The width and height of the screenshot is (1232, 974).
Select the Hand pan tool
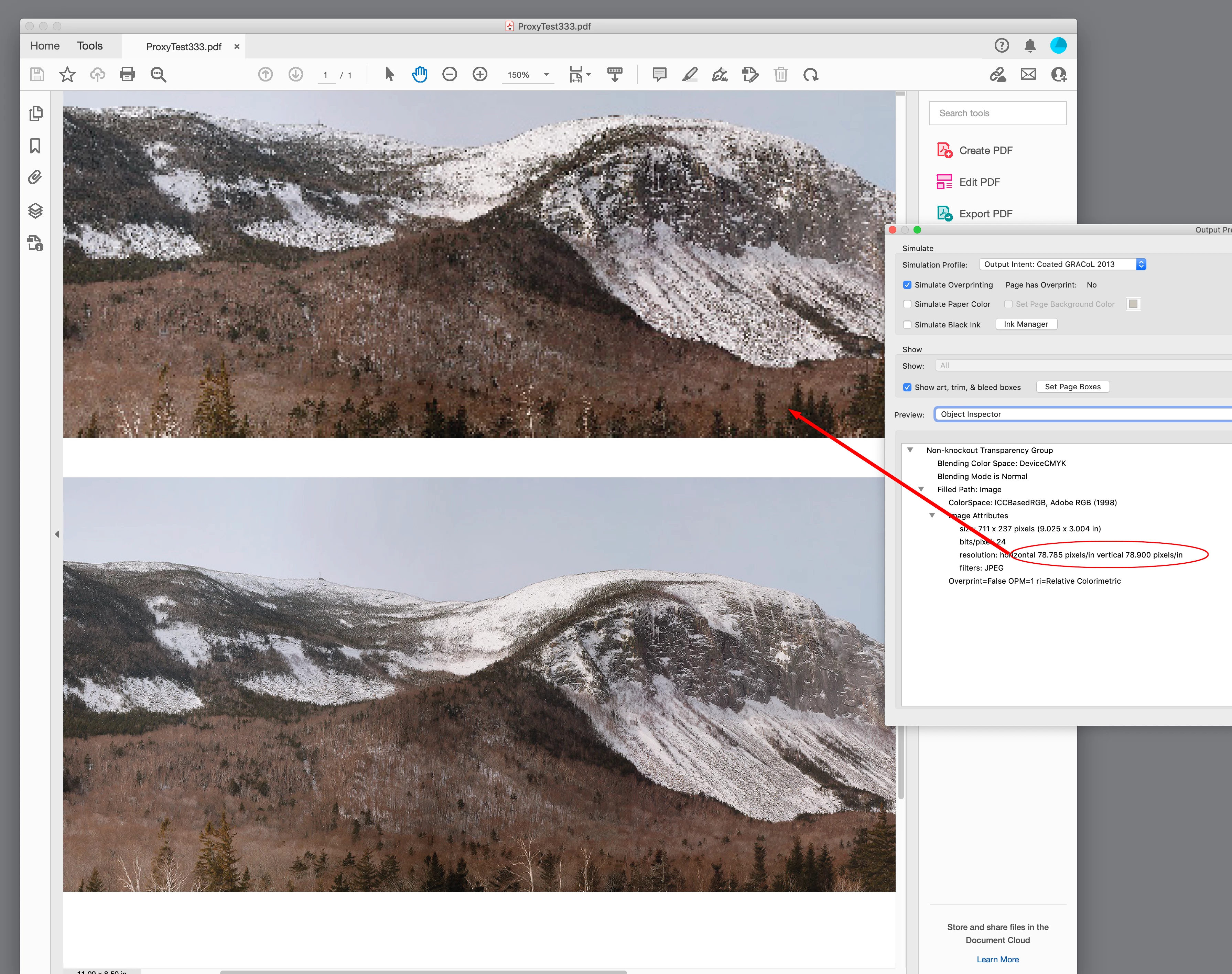click(x=419, y=74)
